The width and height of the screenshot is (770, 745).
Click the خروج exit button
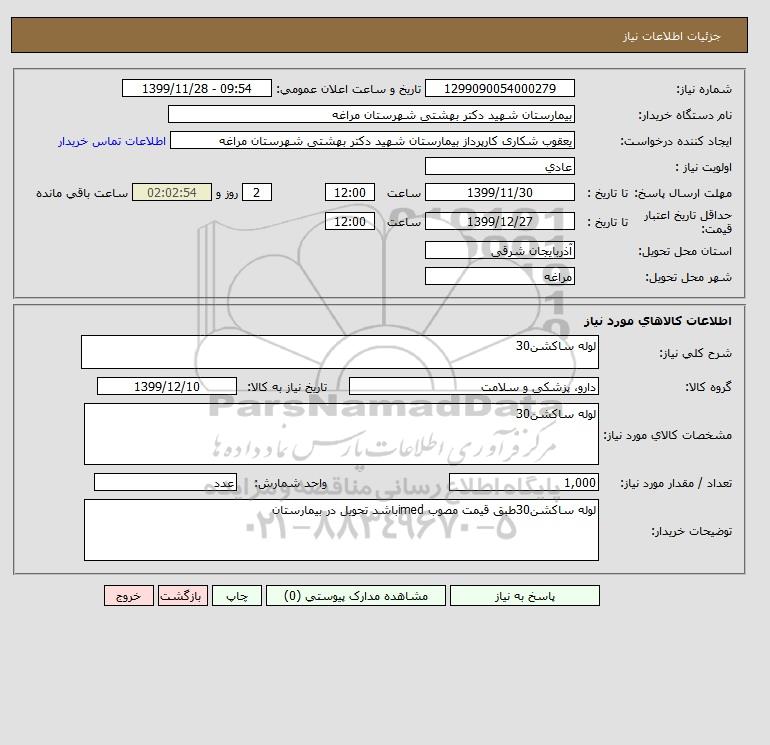(x=129, y=595)
